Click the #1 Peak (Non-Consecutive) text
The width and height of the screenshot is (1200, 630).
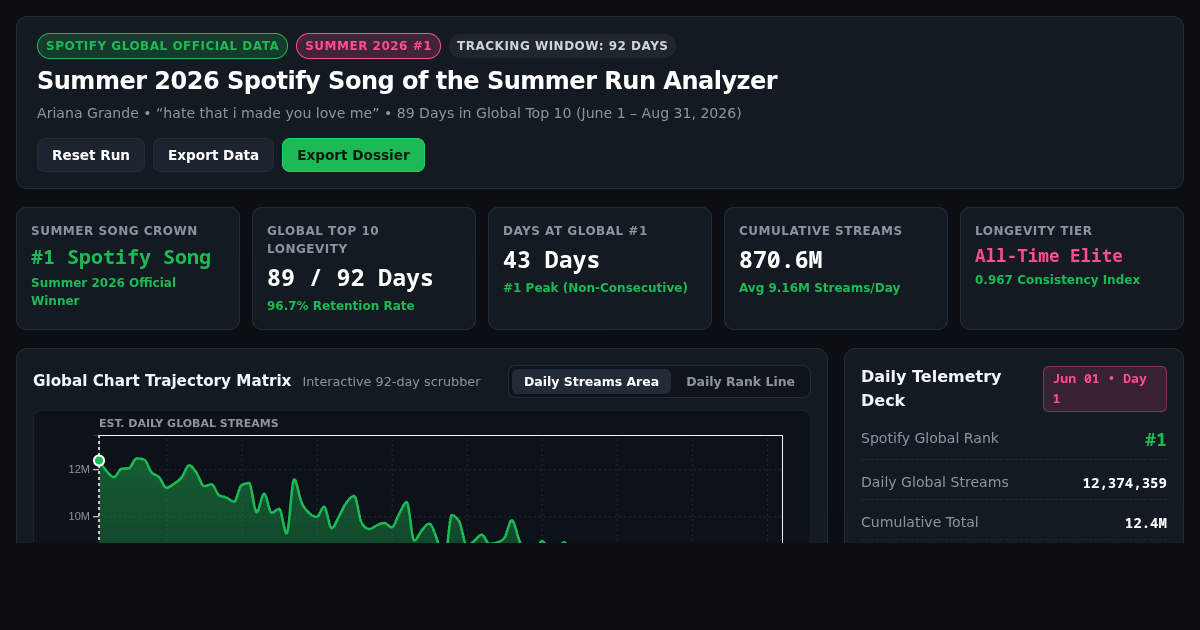595,288
